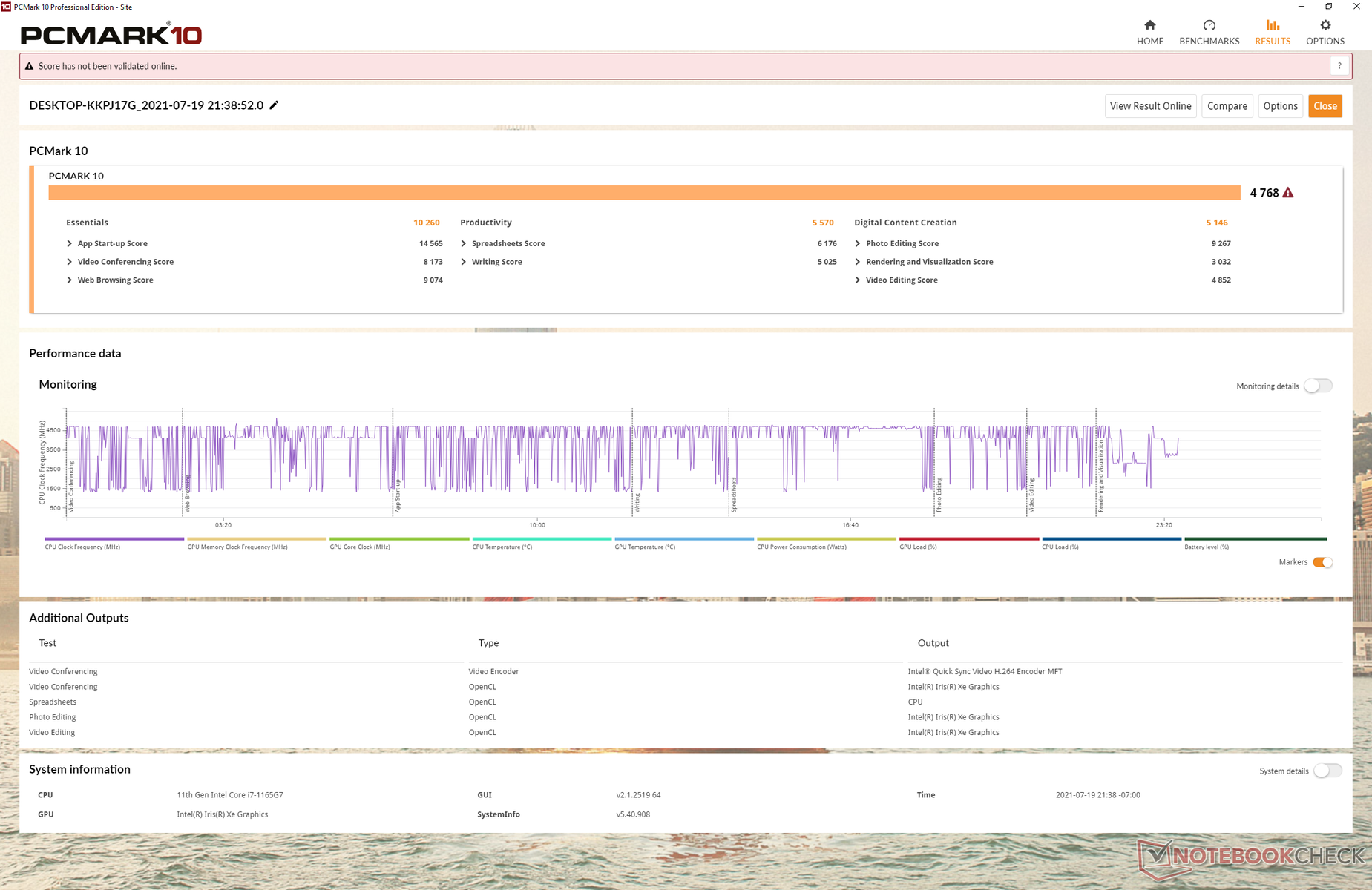1372x890 pixels.
Task: Click the result name DESKTOP-KKPJ17G_2021-07-19 21:38:52.0
Action: [x=146, y=105]
